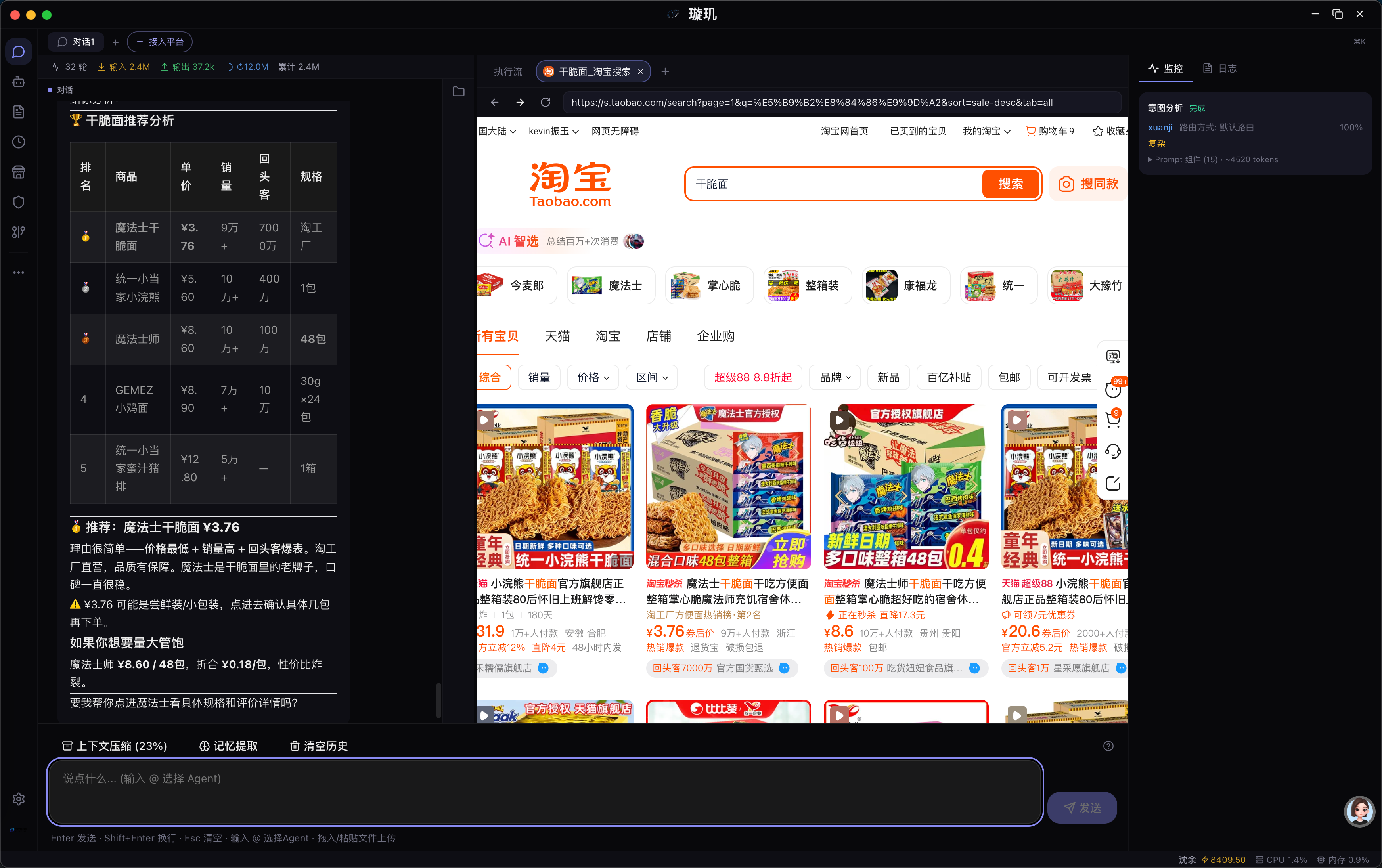Select the 综合 sort option

(494, 377)
